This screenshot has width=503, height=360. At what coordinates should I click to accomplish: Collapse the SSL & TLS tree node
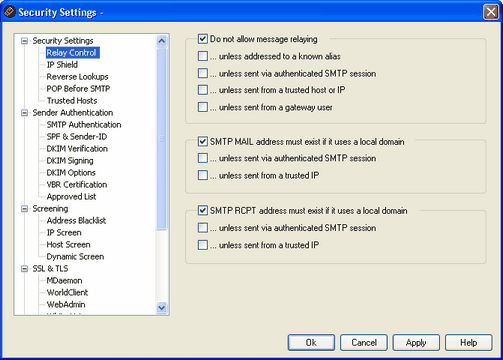point(24,269)
